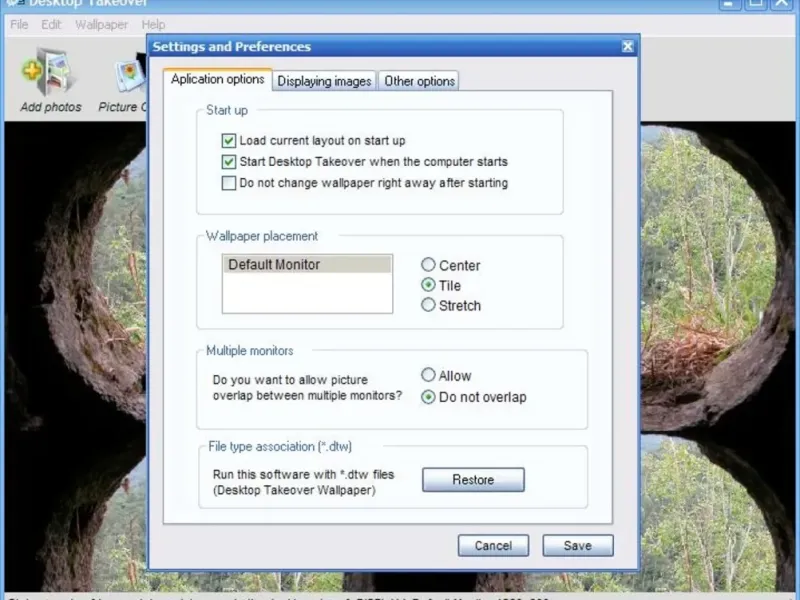Image resolution: width=800 pixels, height=600 pixels.
Task: Open the Wallpaper menu
Action: 102,24
